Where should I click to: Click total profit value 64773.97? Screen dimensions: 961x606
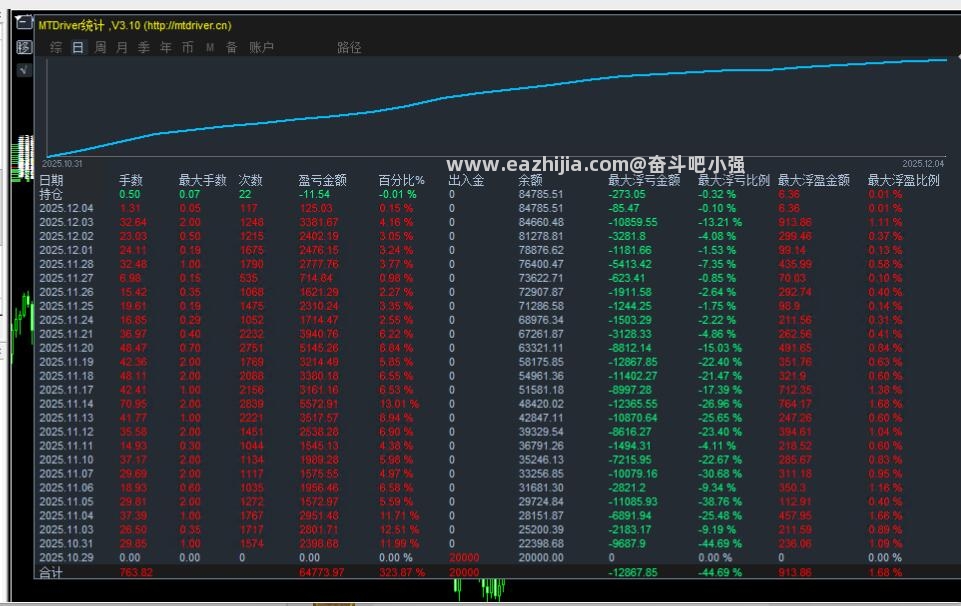coord(322,572)
